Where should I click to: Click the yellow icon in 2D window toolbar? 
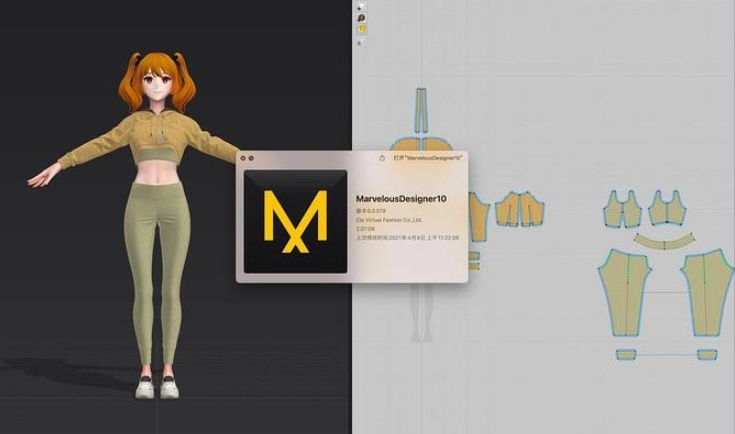pos(361,29)
